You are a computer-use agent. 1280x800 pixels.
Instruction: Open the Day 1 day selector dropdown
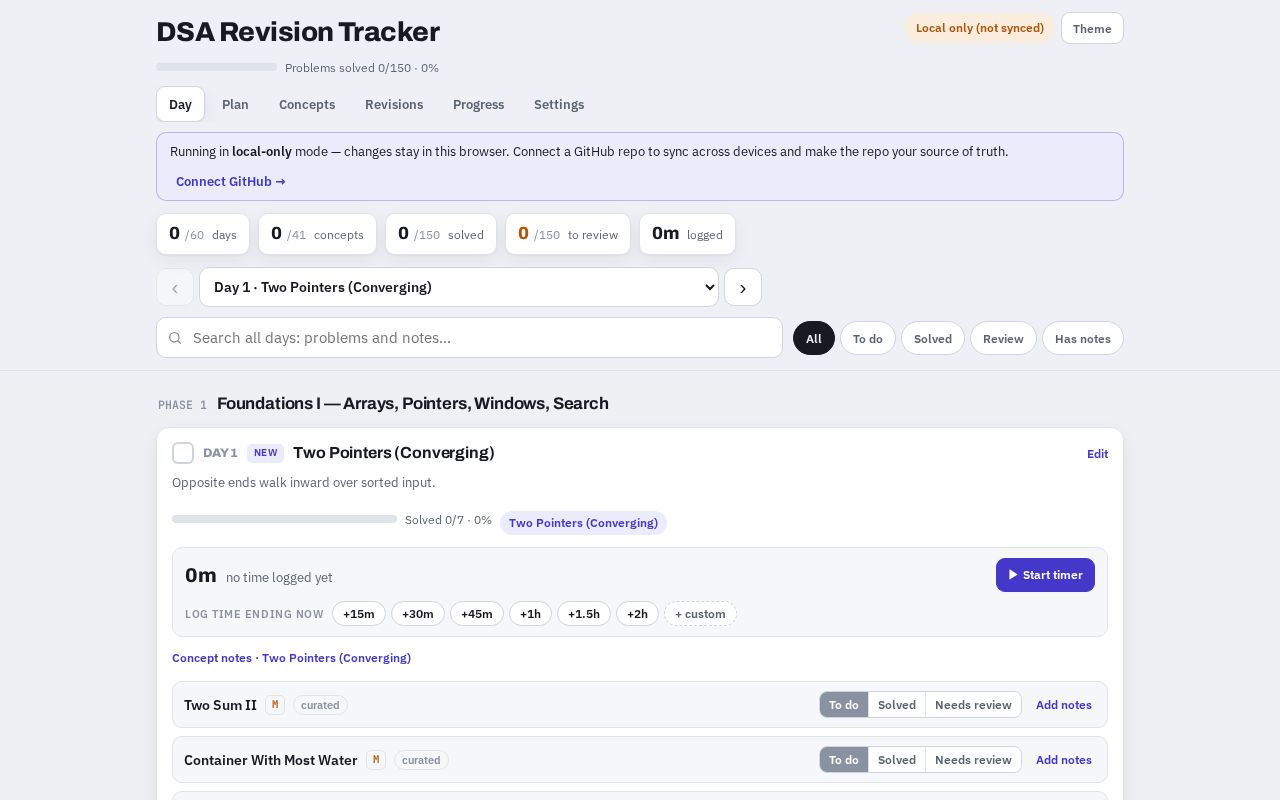(x=459, y=287)
